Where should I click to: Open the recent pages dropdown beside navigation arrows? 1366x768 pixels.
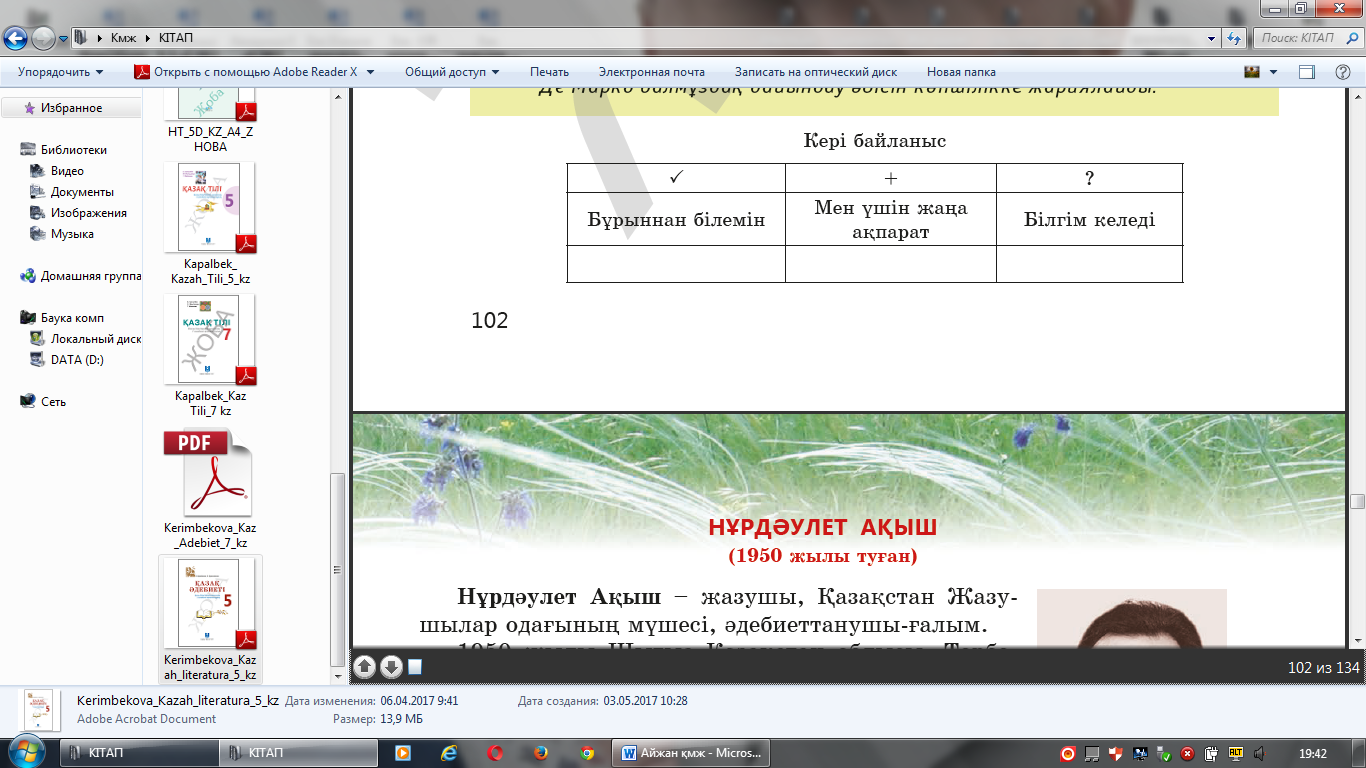tap(64, 39)
